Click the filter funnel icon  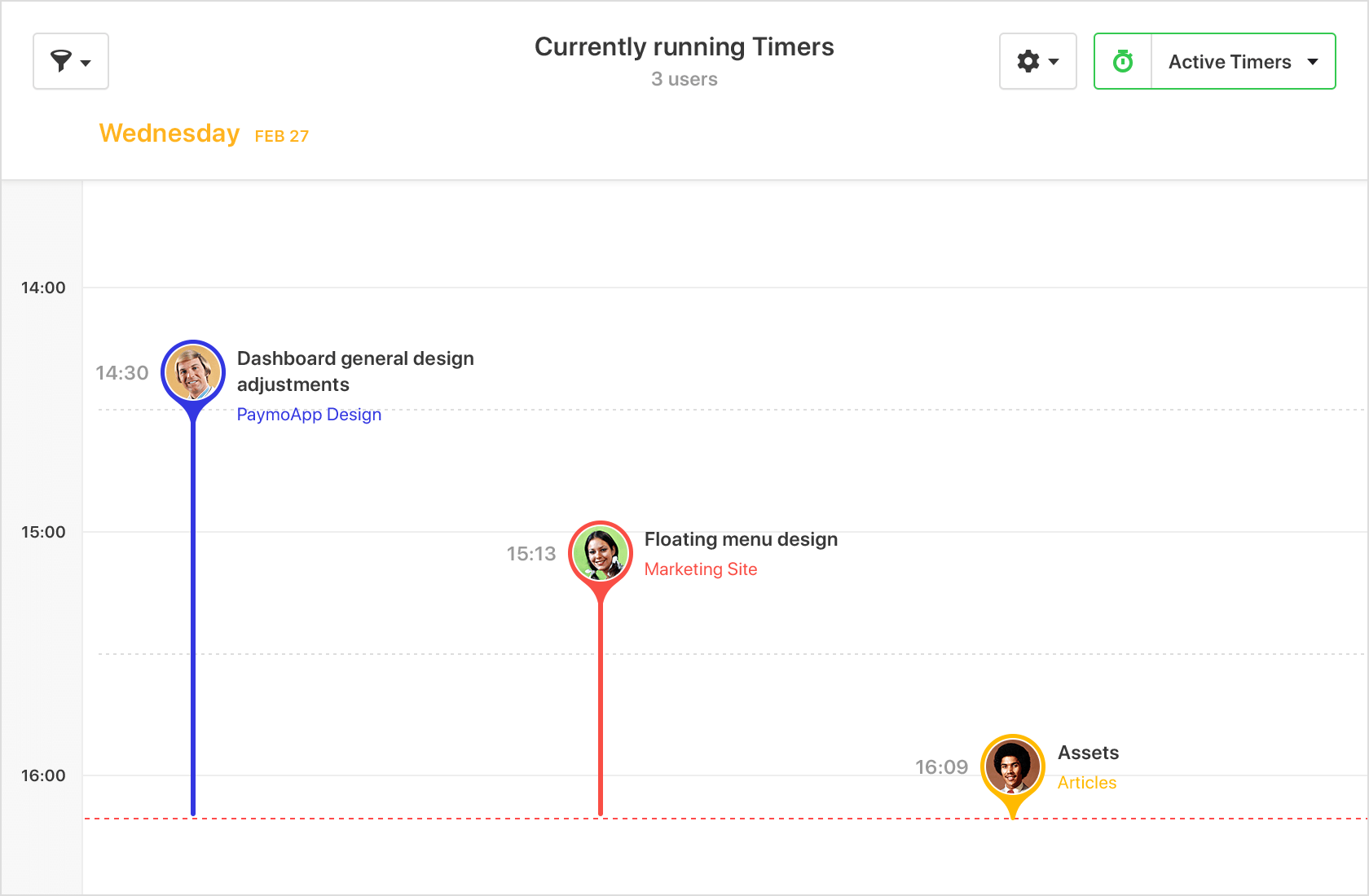61,61
